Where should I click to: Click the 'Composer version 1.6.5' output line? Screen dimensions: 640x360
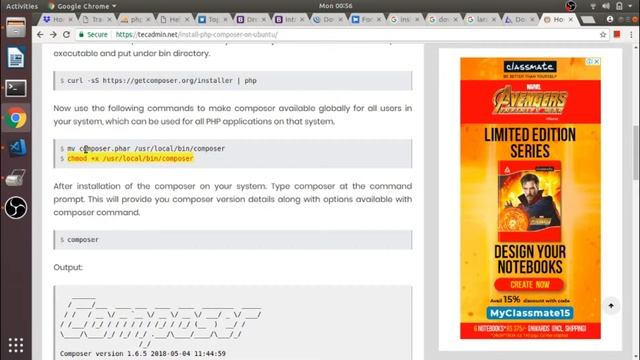(142, 353)
